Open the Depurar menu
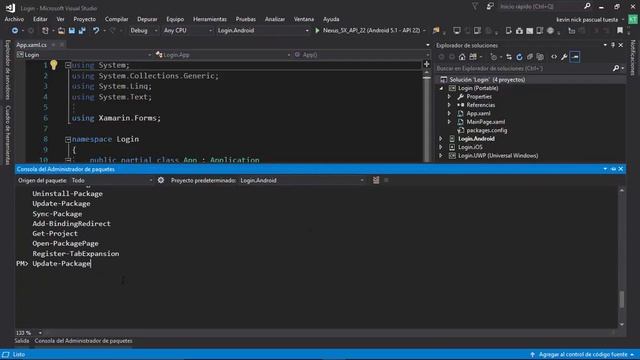Screen dimensions: 640x360 pyautogui.click(x=147, y=19)
